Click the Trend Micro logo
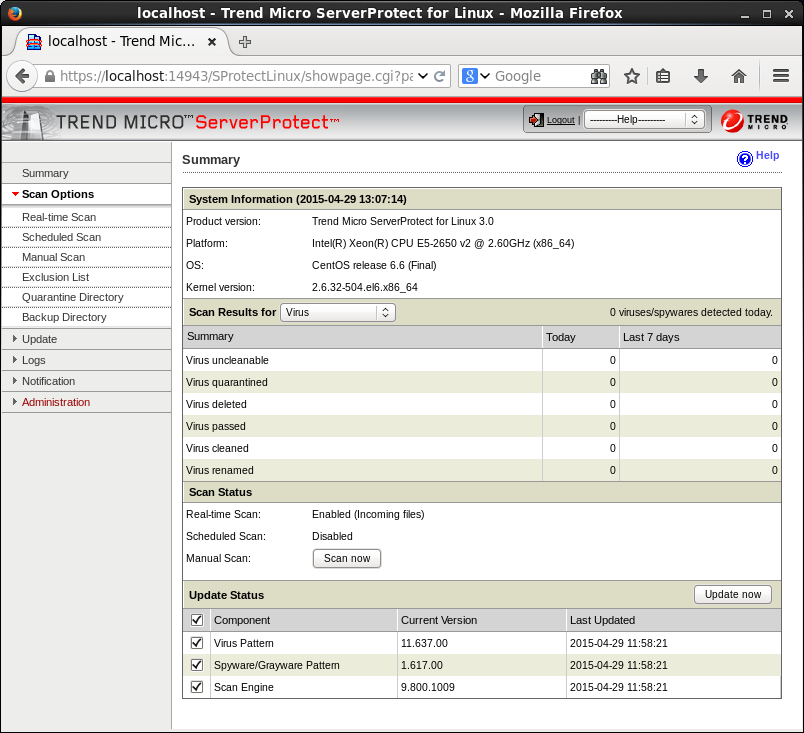Viewport: 804px width, 733px height. coord(754,121)
